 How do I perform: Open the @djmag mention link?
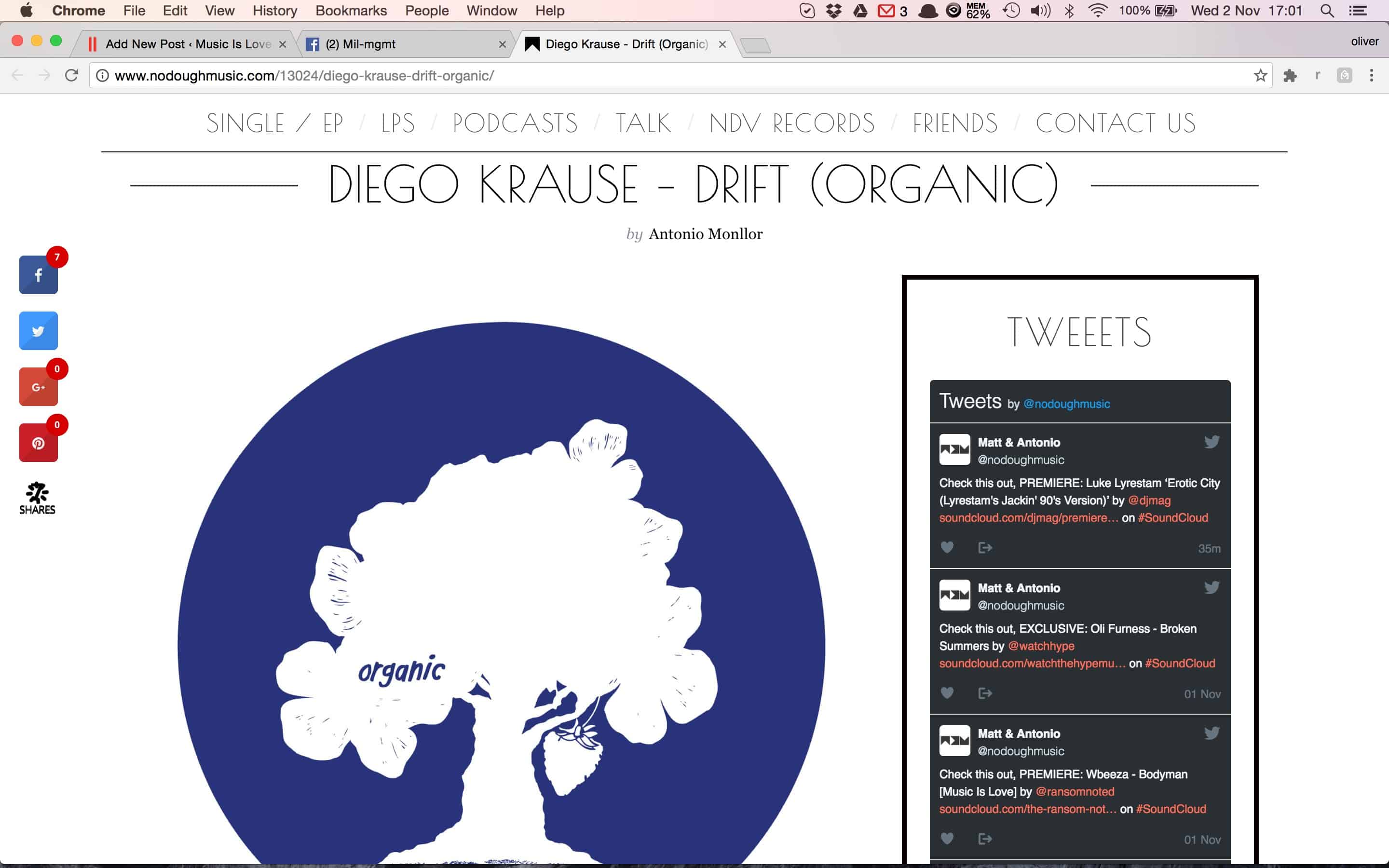(1149, 500)
